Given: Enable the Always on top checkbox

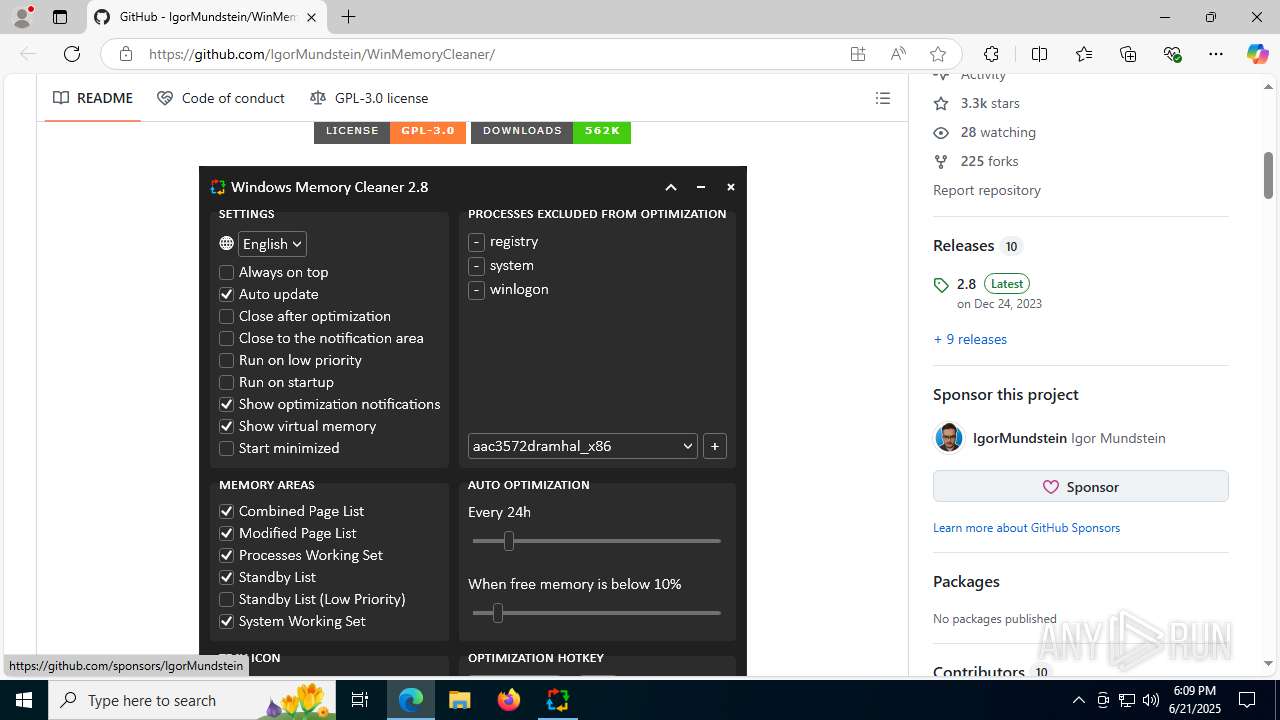Looking at the screenshot, I should [x=226, y=272].
